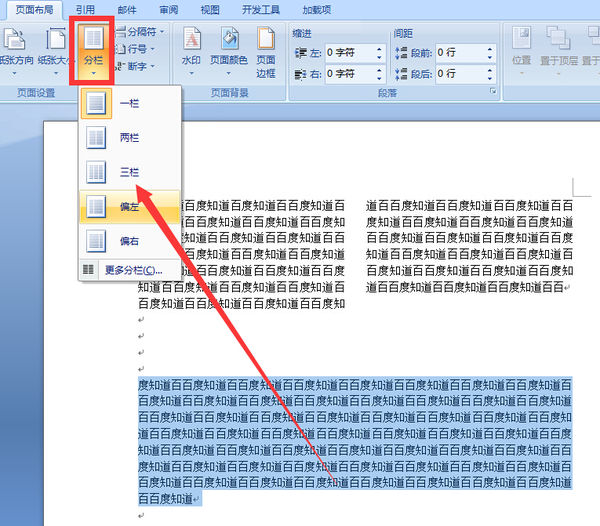Switch to the 开发工具 tab

(x=261, y=10)
